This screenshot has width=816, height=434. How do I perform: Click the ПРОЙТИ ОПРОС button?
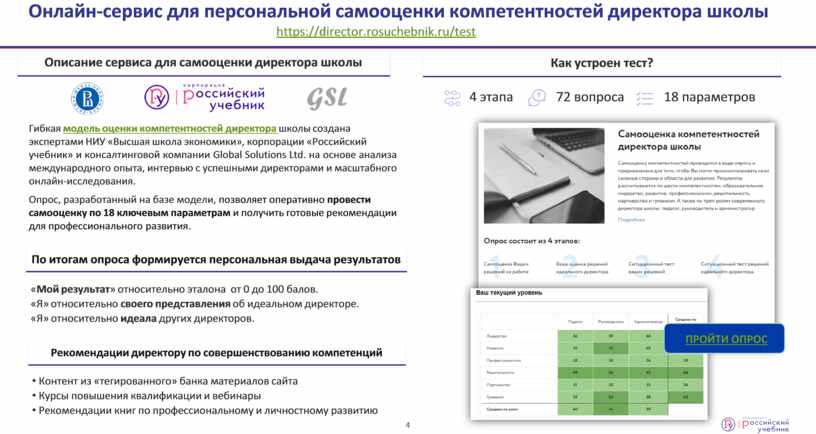[x=725, y=339]
